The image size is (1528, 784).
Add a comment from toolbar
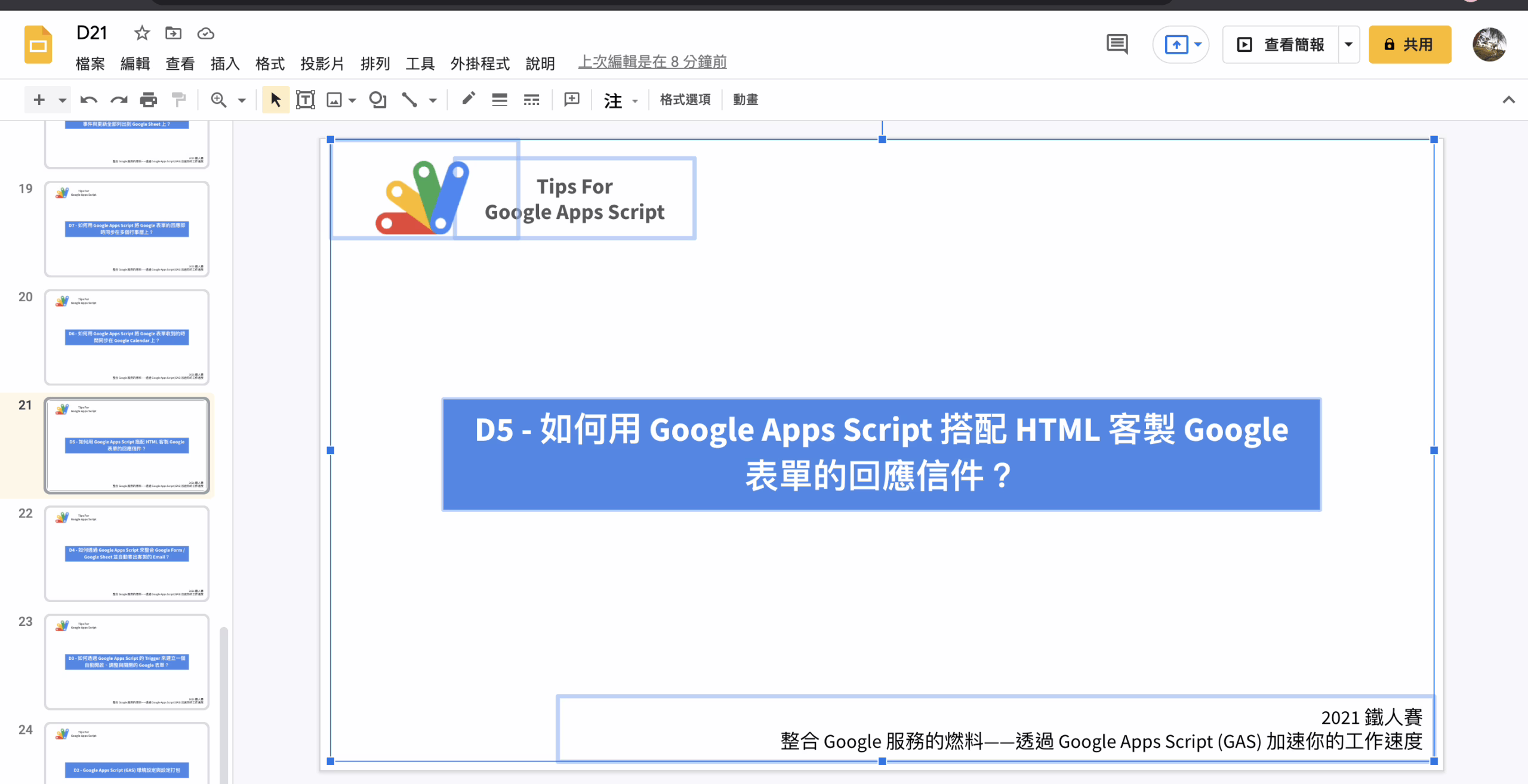tap(572, 100)
